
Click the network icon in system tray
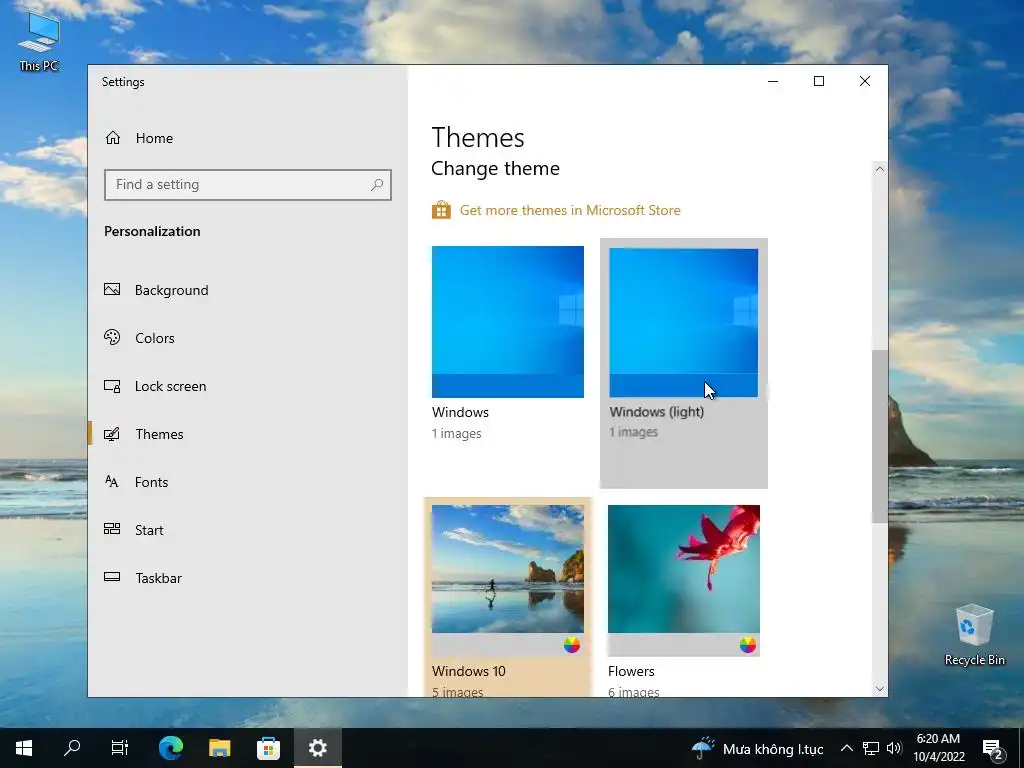871,748
